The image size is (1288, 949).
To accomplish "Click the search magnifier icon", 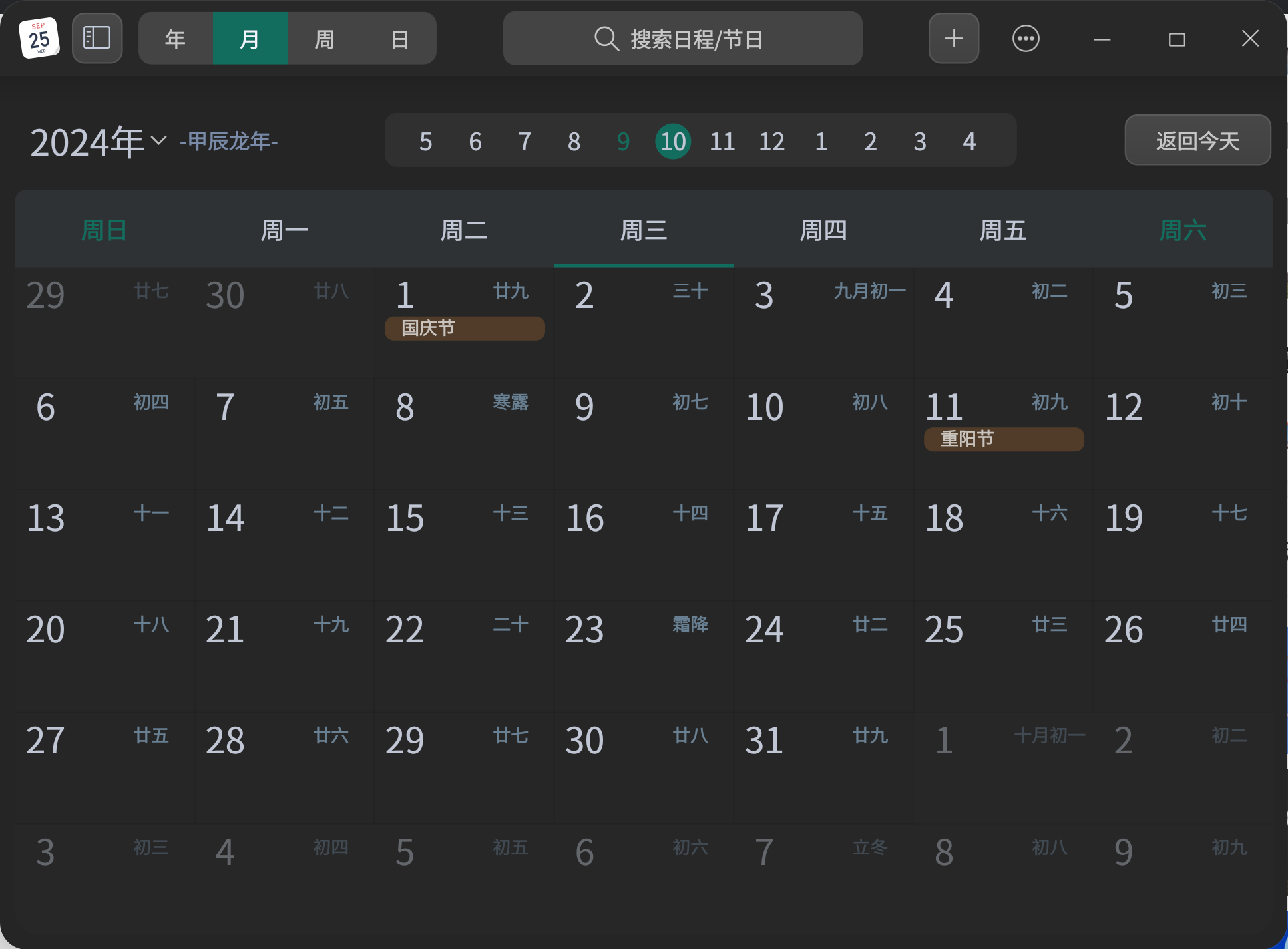I will 606,39.
